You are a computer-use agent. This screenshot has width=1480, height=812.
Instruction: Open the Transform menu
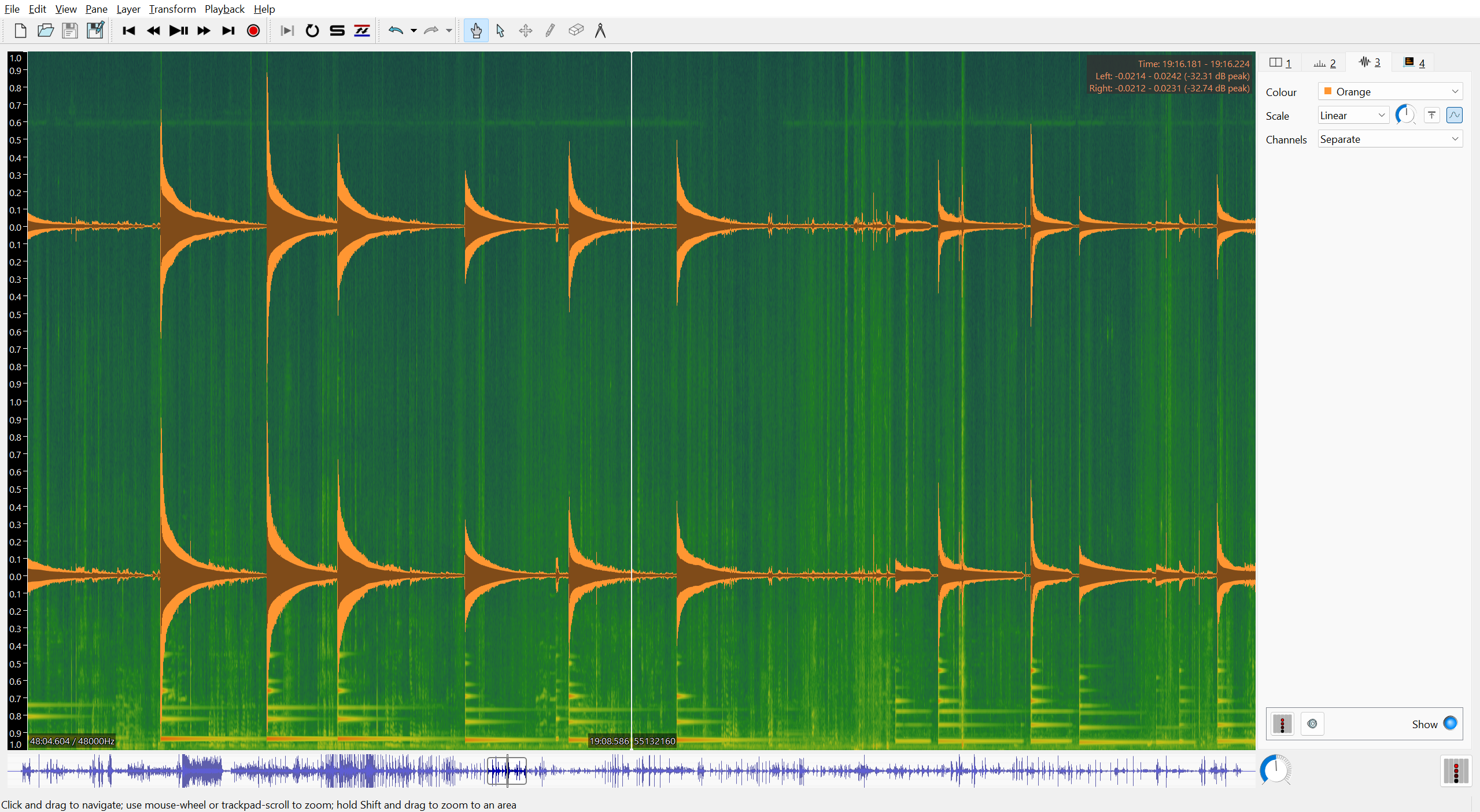(x=172, y=9)
